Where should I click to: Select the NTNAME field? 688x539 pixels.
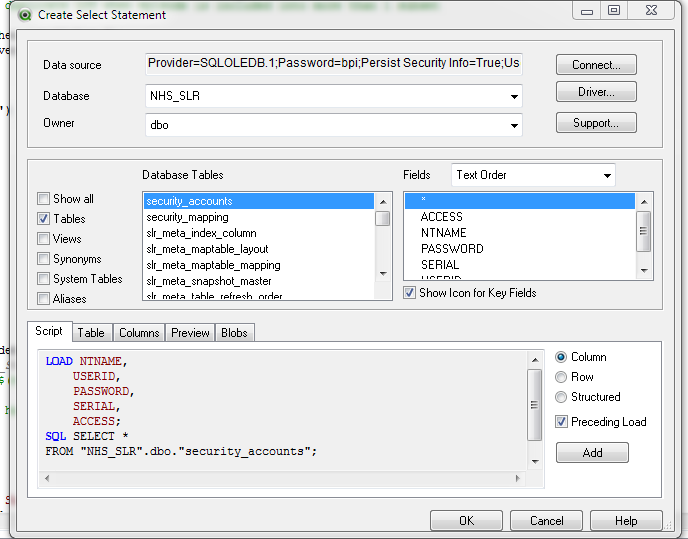(520, 233)
